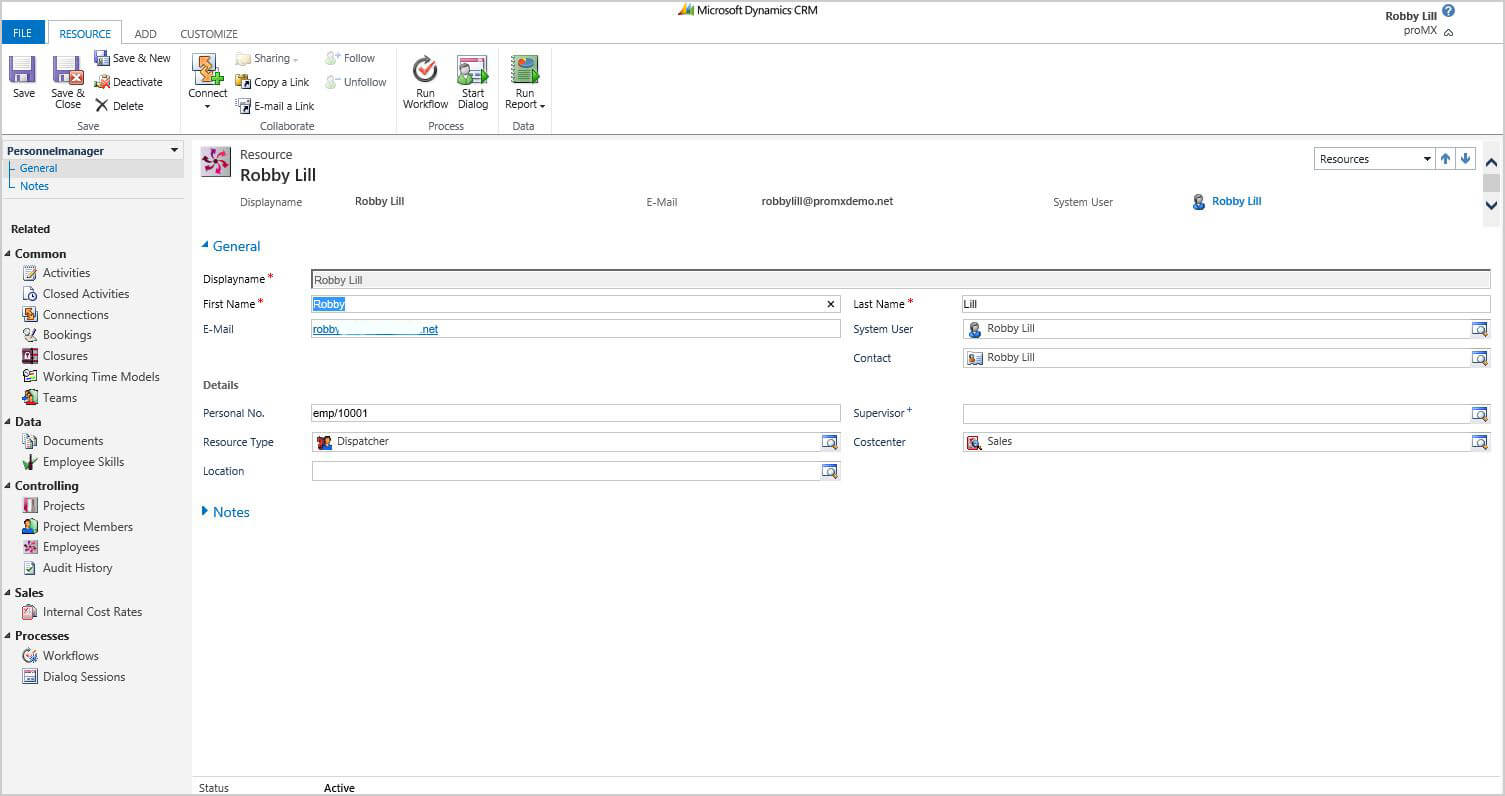This screenshot has width=1505, height=796.
Task: Click the Unfollow ribbon button
Action: 355,82
